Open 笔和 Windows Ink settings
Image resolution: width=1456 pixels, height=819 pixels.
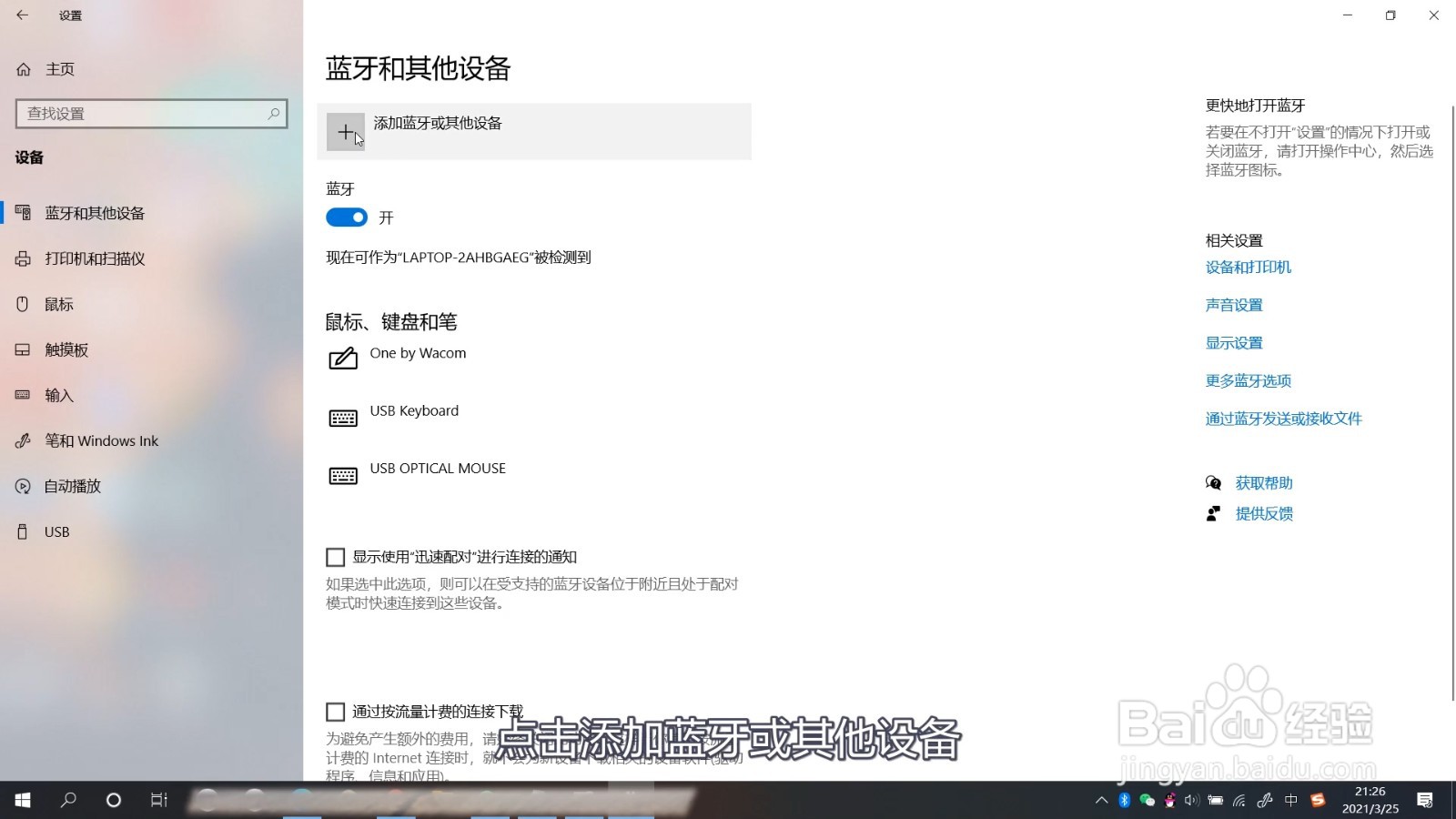[x=100, y=440]
